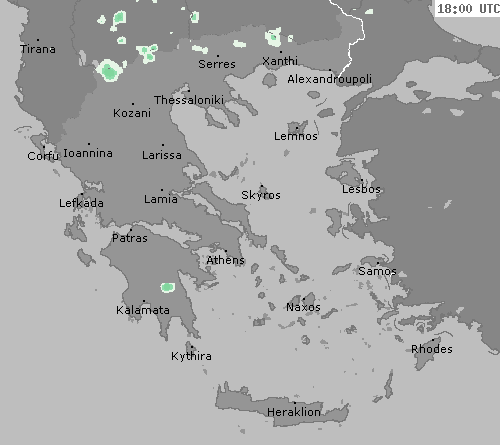This screenshot has height=445, width=500.
Task: Select the Larissa label
Action: [162, 155]
